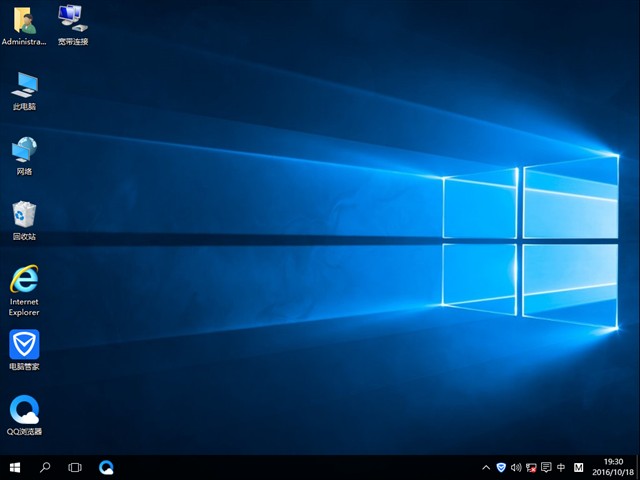Launch QQ Browser pinned on the taskbar
The width and height of the screenshot is (640, 480).
click(x=106, y=467)
